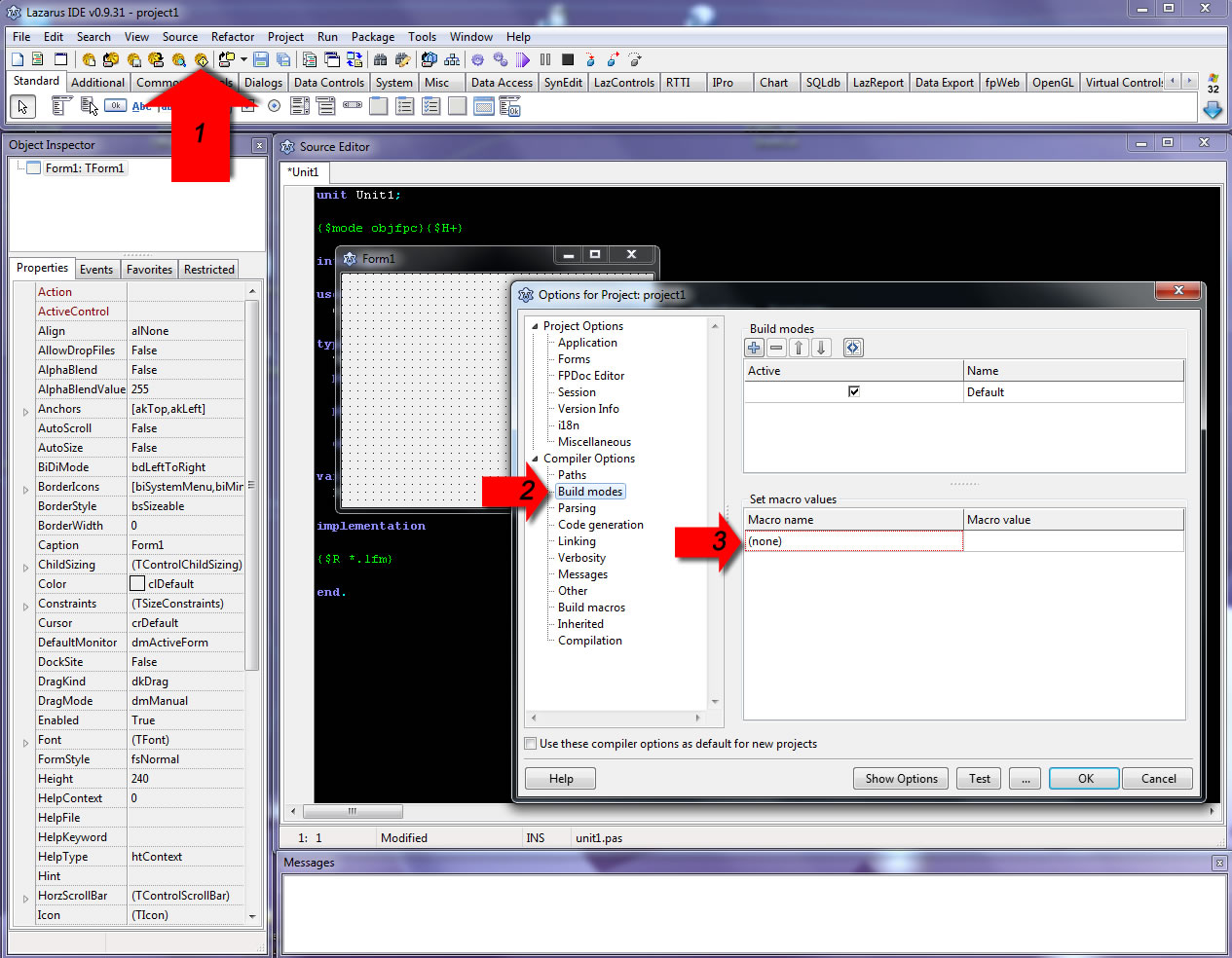The image size is (1232, 958).
Task: Open the Project menu
Action: 285,37
